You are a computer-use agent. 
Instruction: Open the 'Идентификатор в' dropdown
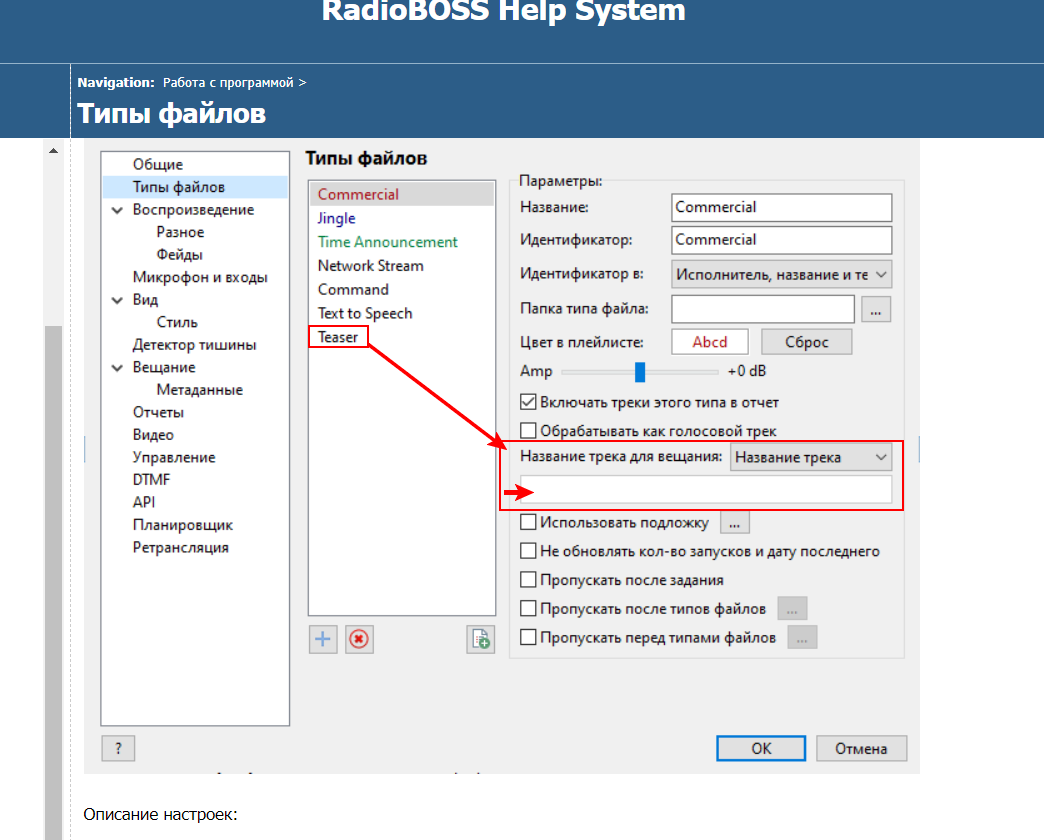(x=782, y=274)
